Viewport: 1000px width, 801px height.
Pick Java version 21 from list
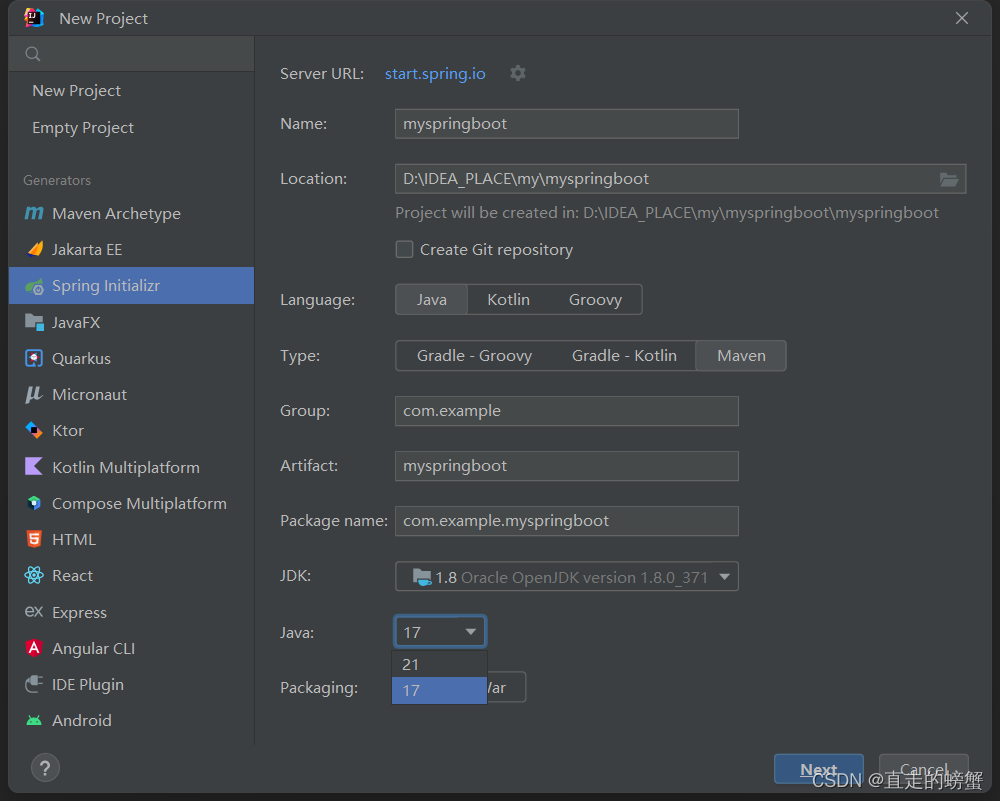click(x=439, y=665)
